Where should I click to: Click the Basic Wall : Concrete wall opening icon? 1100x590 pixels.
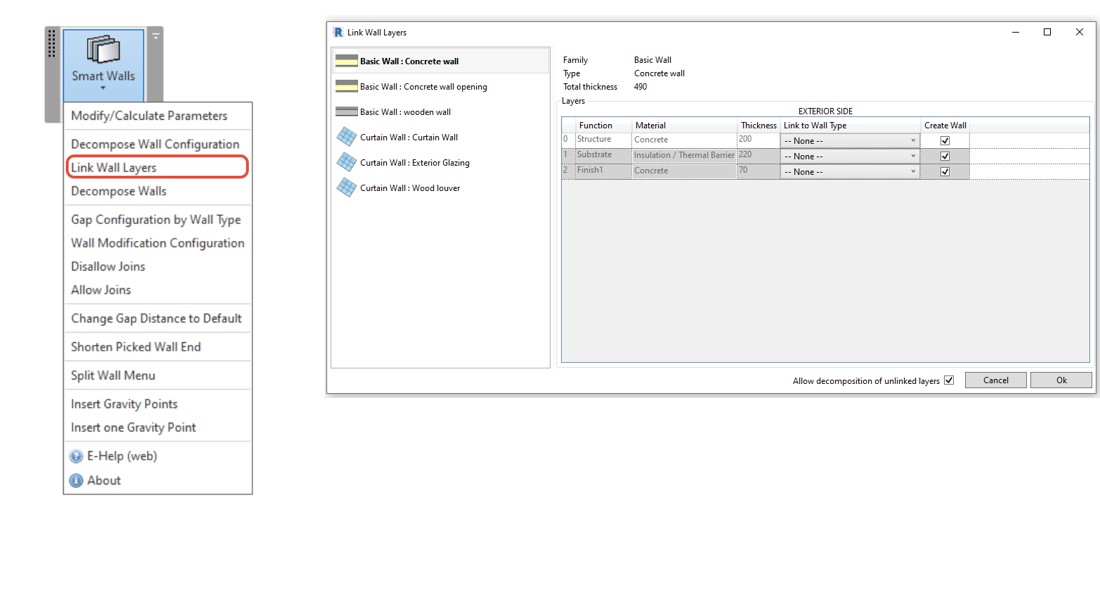tap(346, 87)
